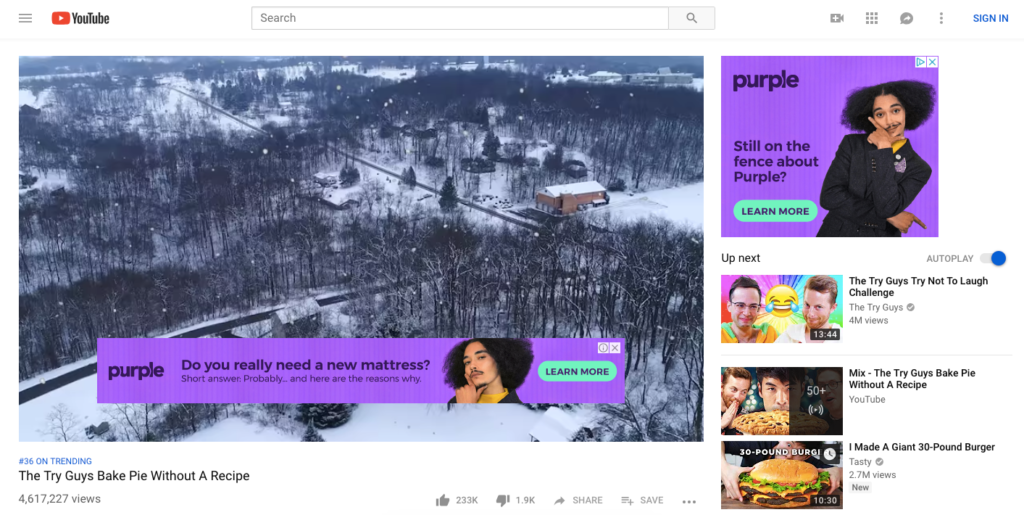Open Try Not To Laugh Challenge title
Image resolution: width=1024 pixels, height=515 pixels.
click(918, 287)
